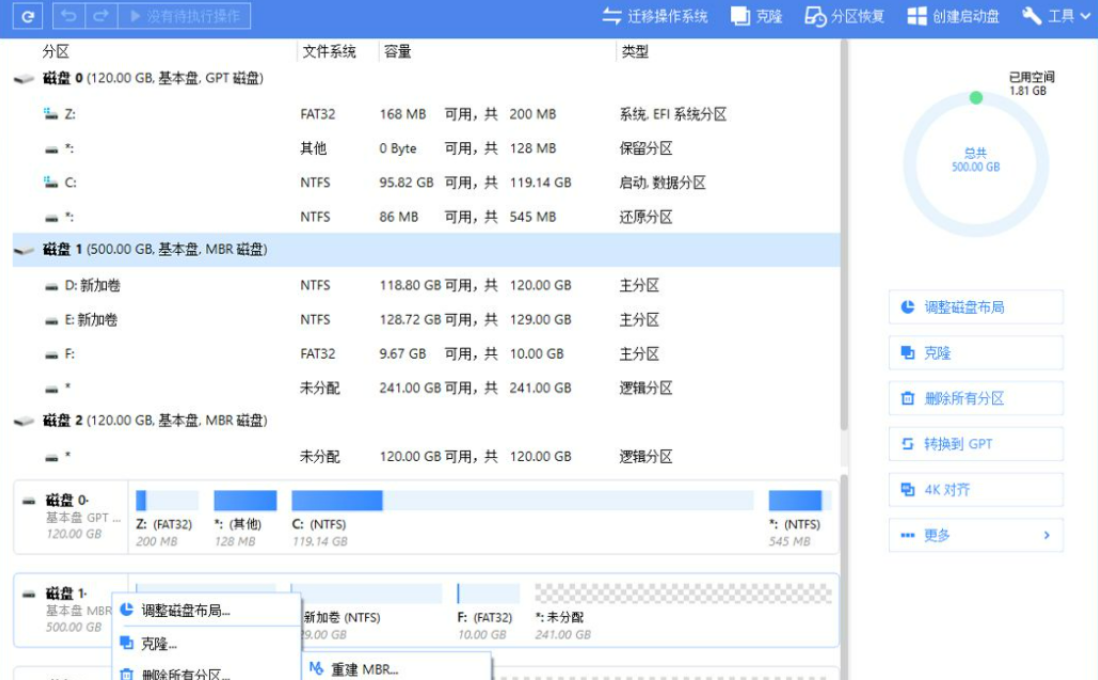Viewport: 1098px width, 680px height.
Task: Click the refresh icon in the top toolbar
Action: pyautogui.click(x=30, y=16)
